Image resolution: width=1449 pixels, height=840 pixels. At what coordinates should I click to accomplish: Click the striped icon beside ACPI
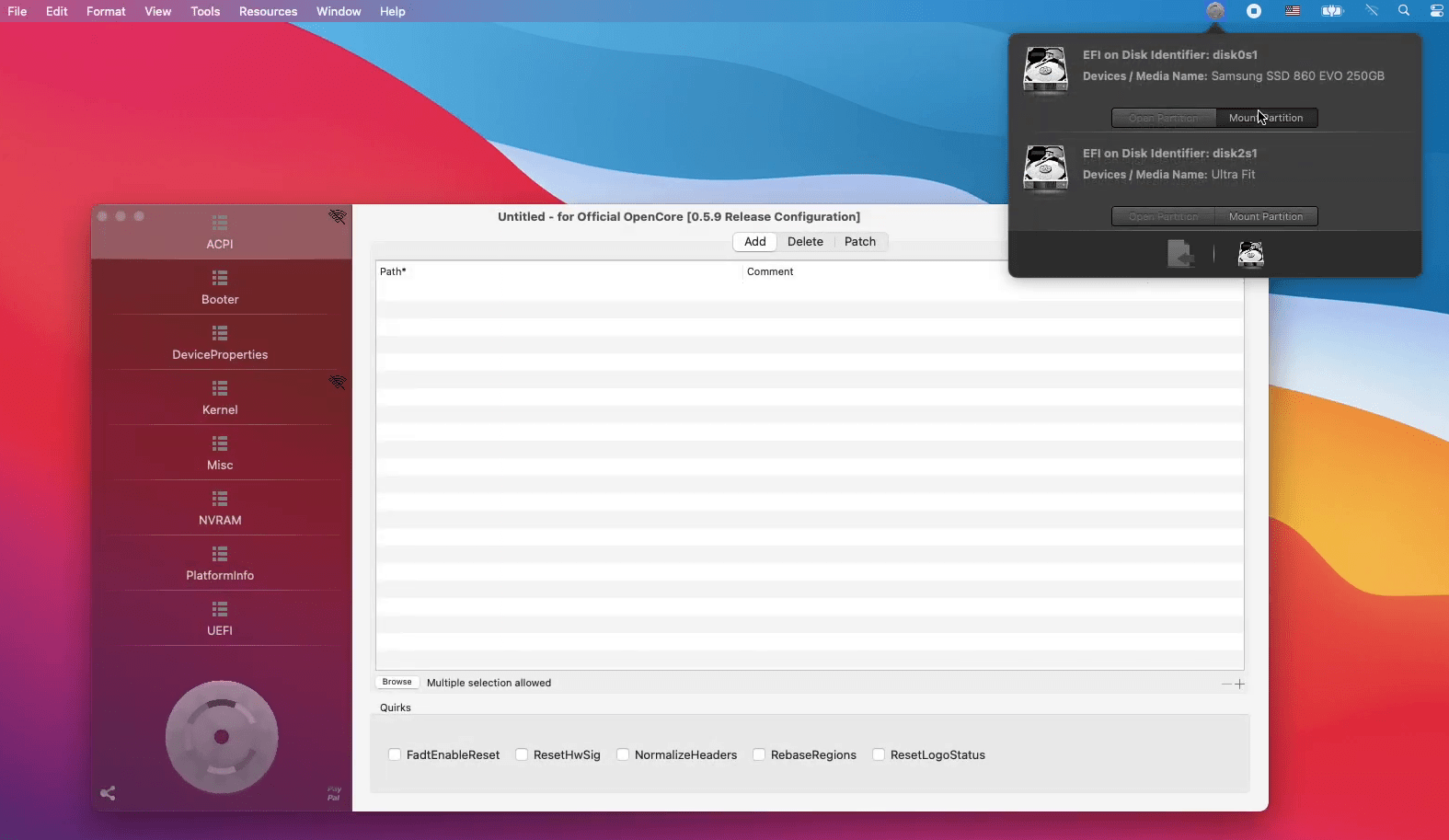[338, 216]
